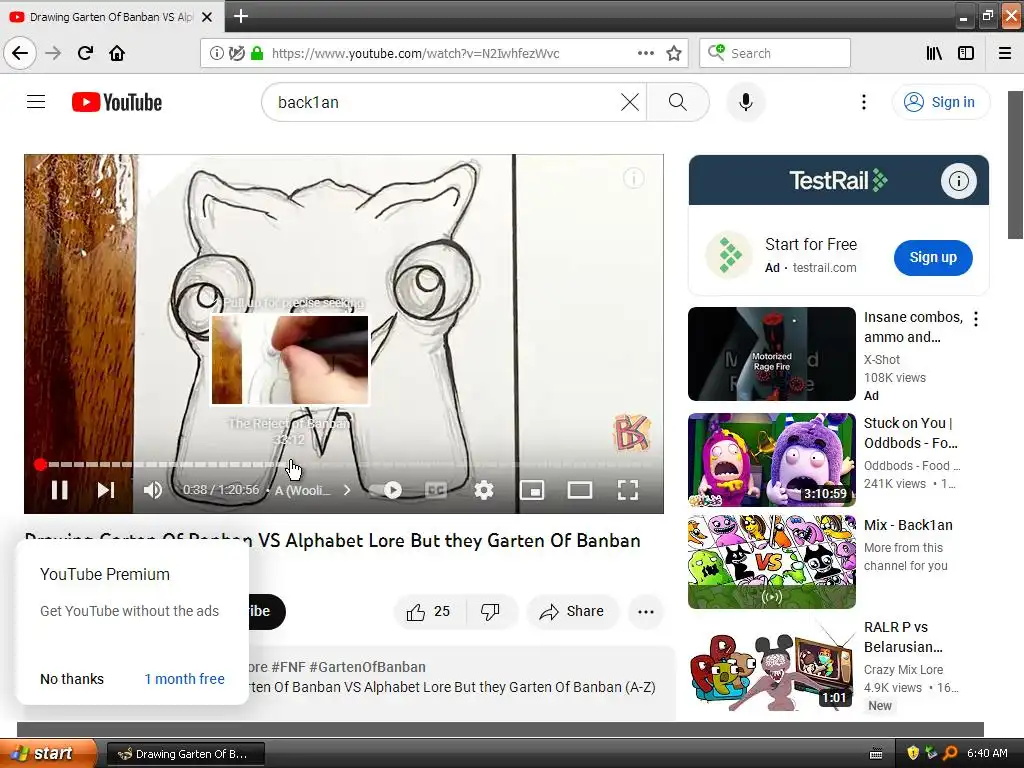Run YouTube search with magnifier button
Screen dimensions: 1024x768
point(678,102)
